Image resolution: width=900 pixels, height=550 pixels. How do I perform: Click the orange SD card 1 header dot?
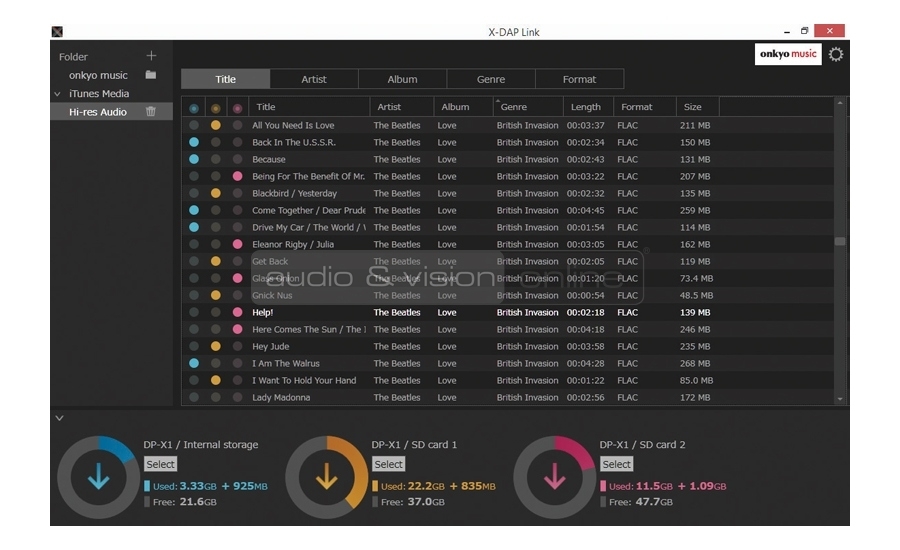tap(215, 108)
